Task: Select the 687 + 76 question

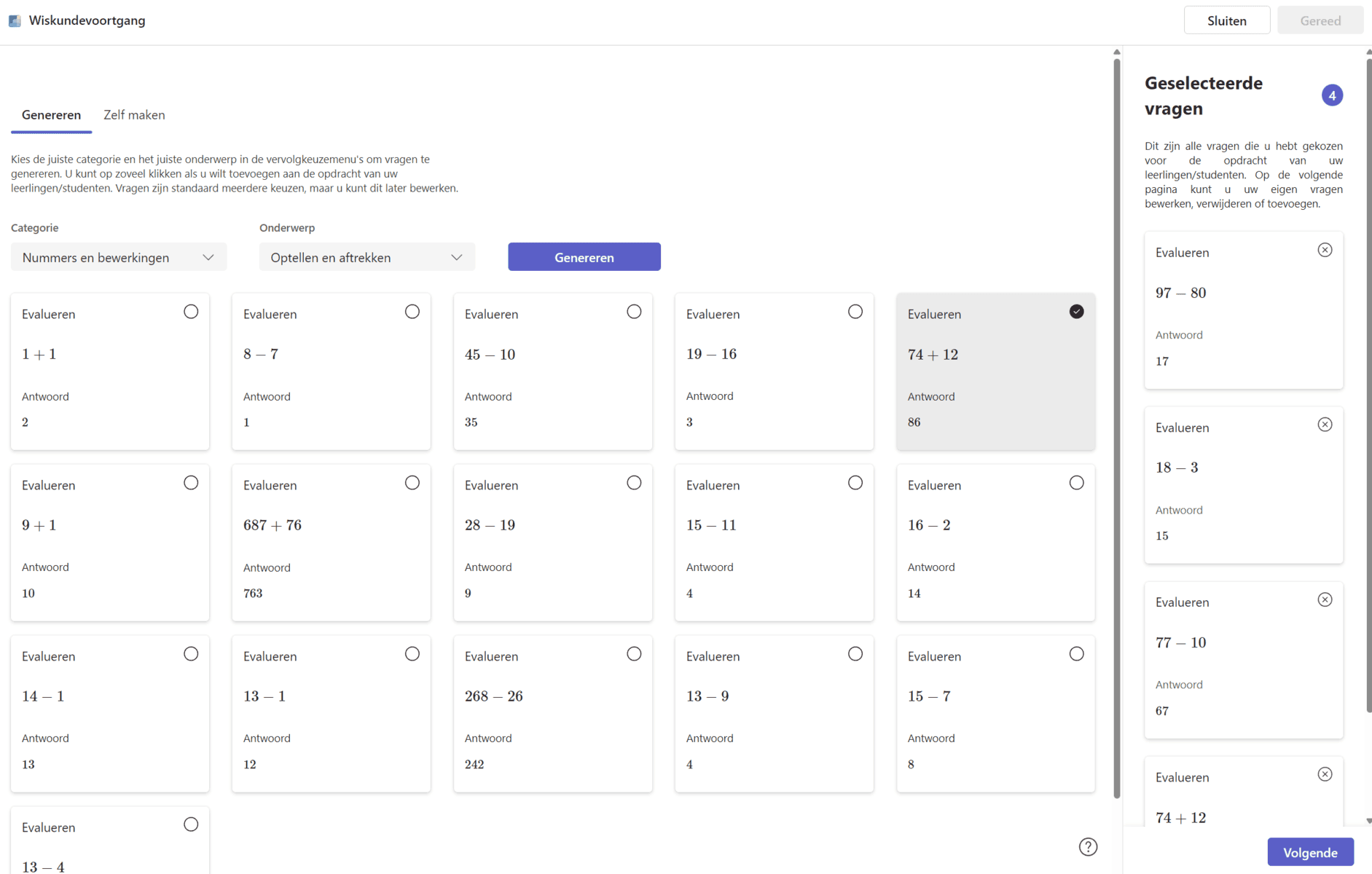Action: (412, 483)
